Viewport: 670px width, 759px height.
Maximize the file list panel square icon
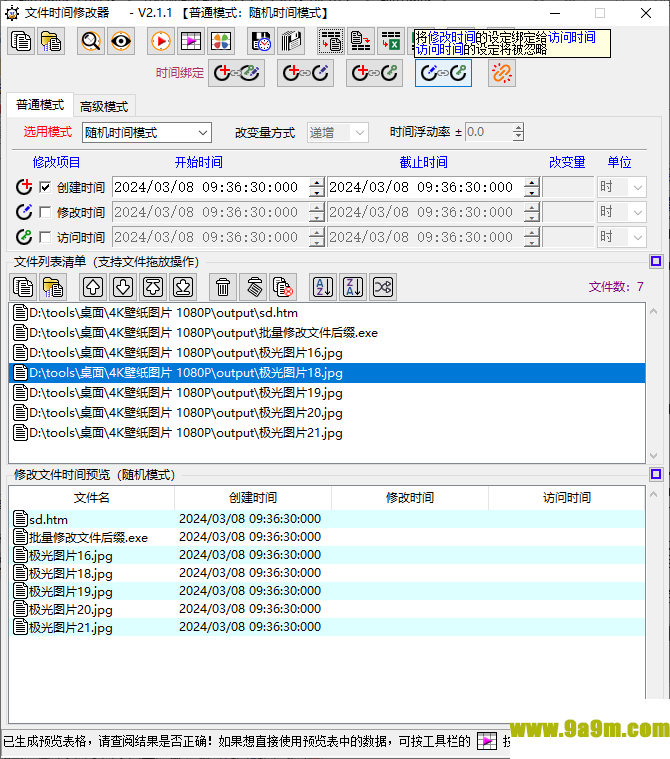pyautogui.click(x=656, y=261)
